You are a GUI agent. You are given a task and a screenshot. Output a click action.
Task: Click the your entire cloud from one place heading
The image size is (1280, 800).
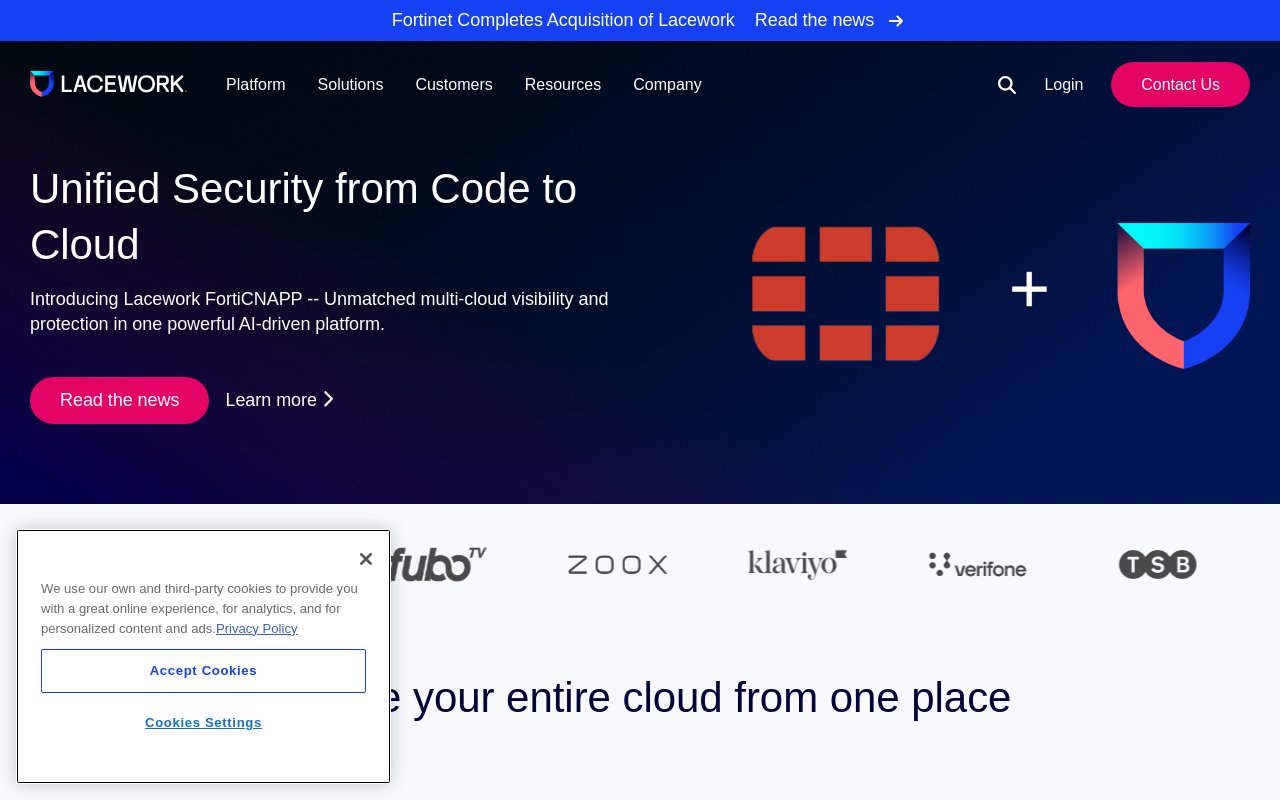712,697
